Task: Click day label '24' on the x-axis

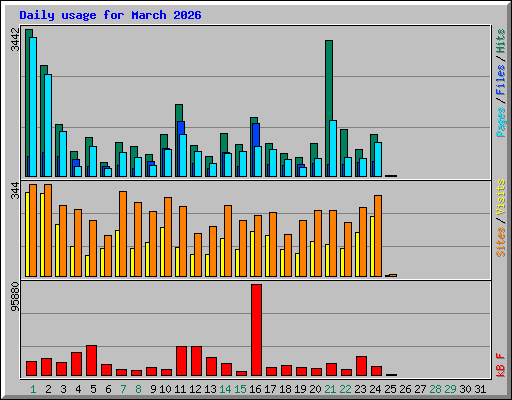Action: point(375,389)
